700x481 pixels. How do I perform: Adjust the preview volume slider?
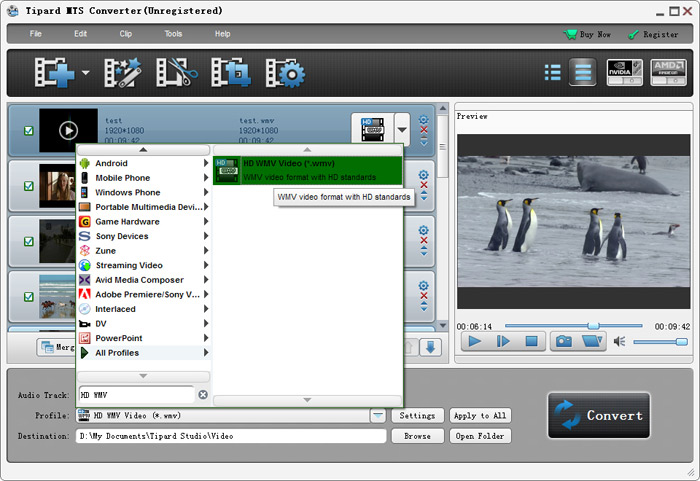click(660, 342)
